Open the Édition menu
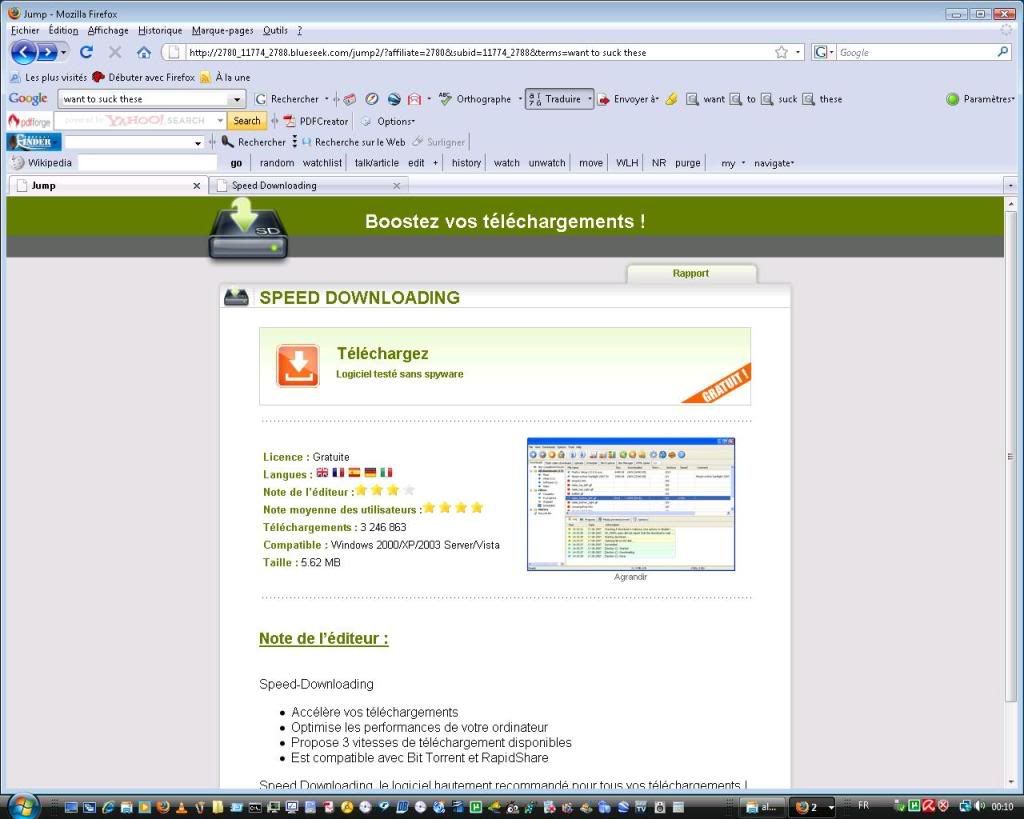This screenshot has height=819, width=1024. click(63, 30)
